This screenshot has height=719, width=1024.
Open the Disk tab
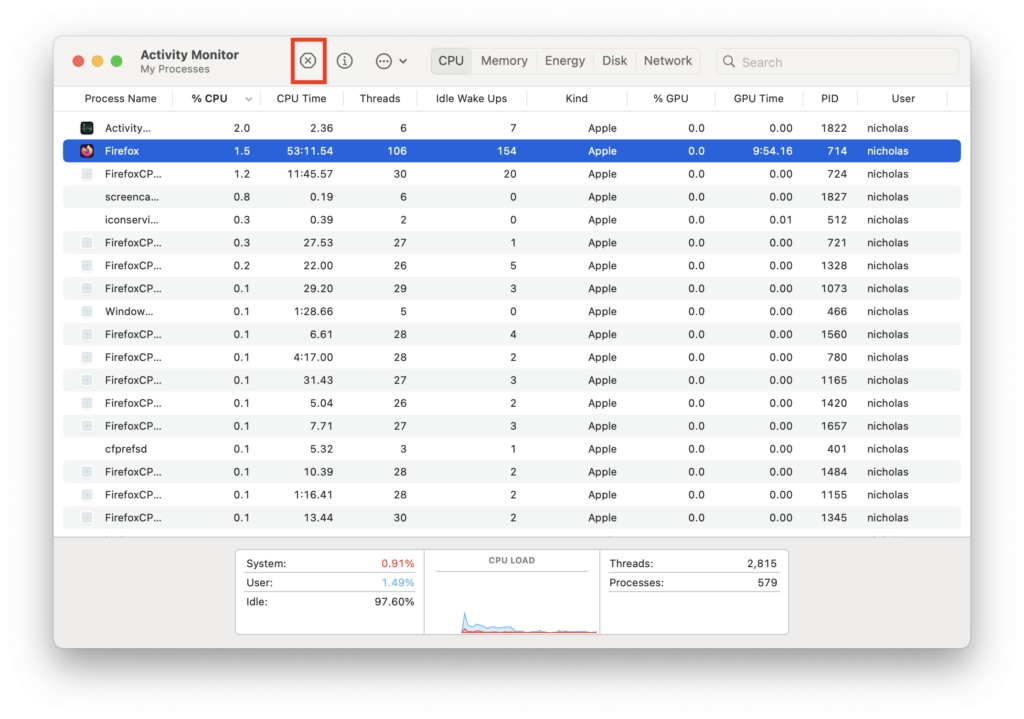click(x=615, y=61)
